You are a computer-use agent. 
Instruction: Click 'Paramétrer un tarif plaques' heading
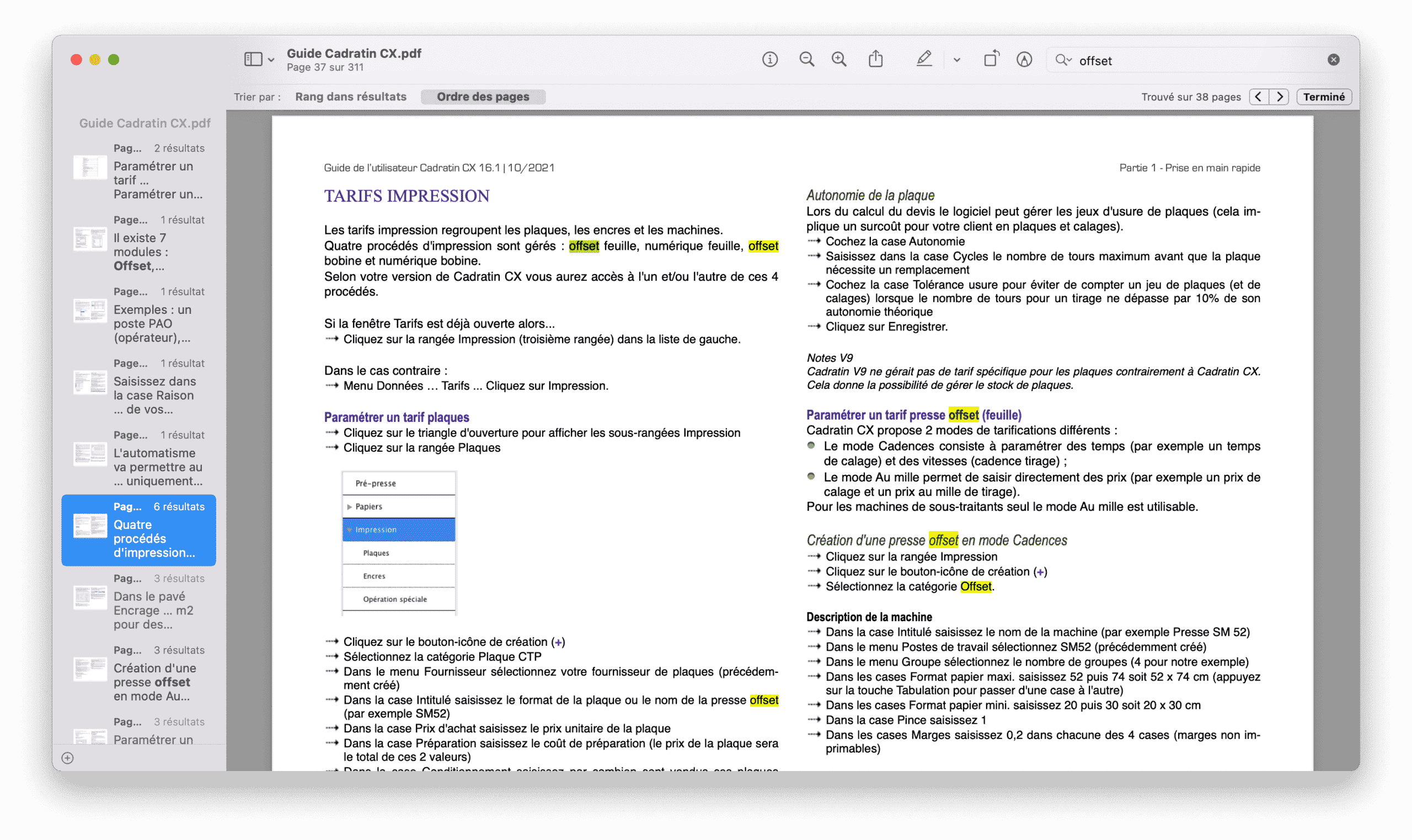(396, 417)
